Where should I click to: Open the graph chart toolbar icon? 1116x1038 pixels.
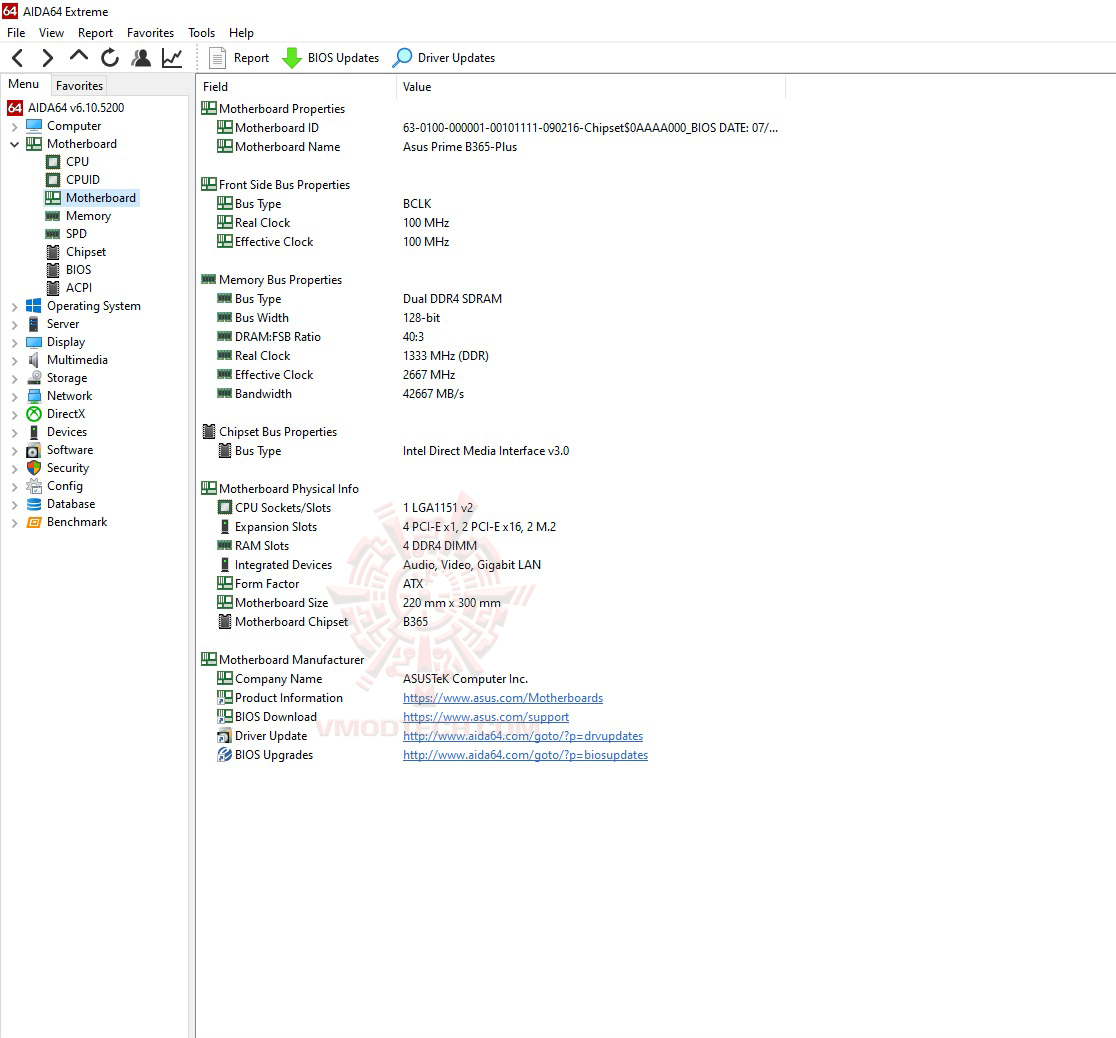click(x=172, y=58)
